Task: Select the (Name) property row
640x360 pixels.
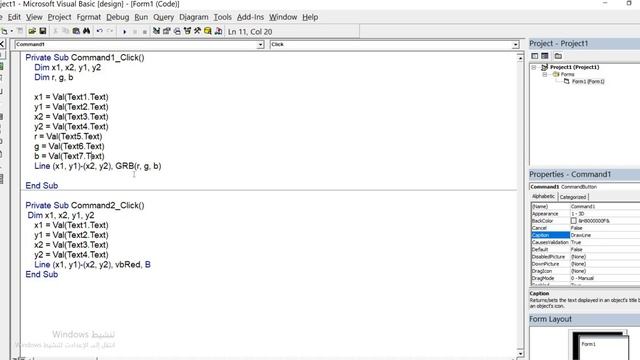Action: click(x=585, y=207)
